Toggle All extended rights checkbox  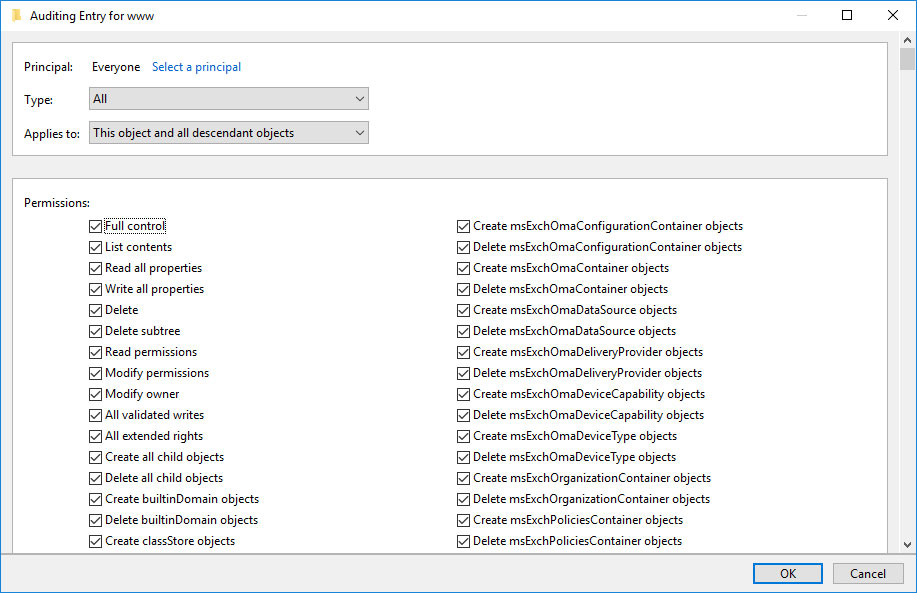[x=95, y=436]
